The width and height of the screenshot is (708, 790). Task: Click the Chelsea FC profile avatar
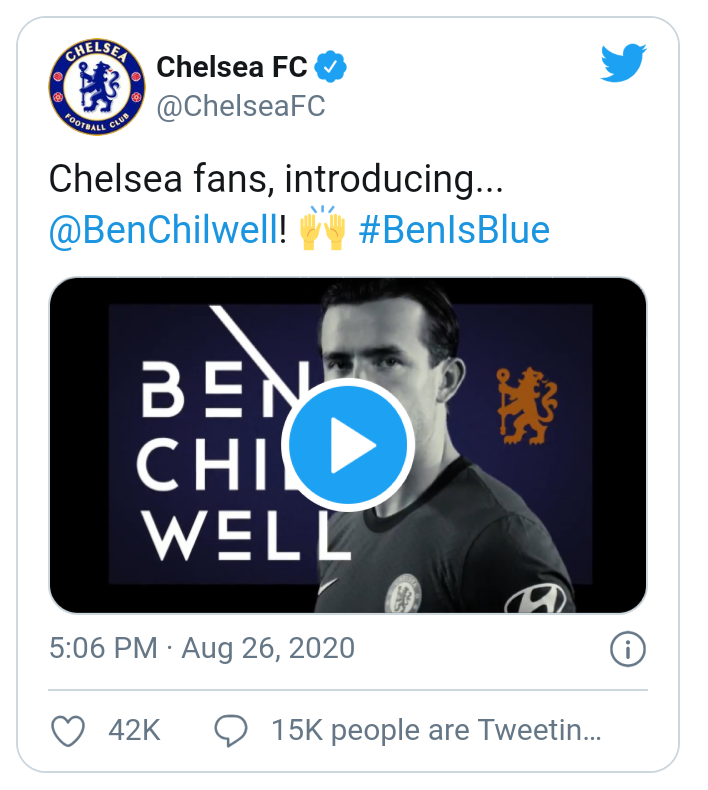click(x=97, y=87)
